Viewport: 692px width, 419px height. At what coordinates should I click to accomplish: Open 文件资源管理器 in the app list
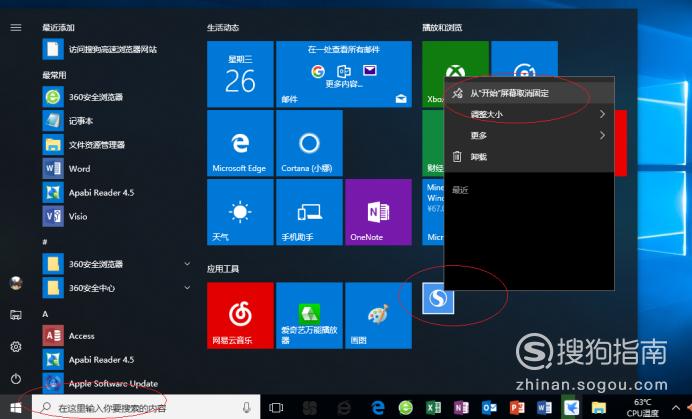(117, 144)
